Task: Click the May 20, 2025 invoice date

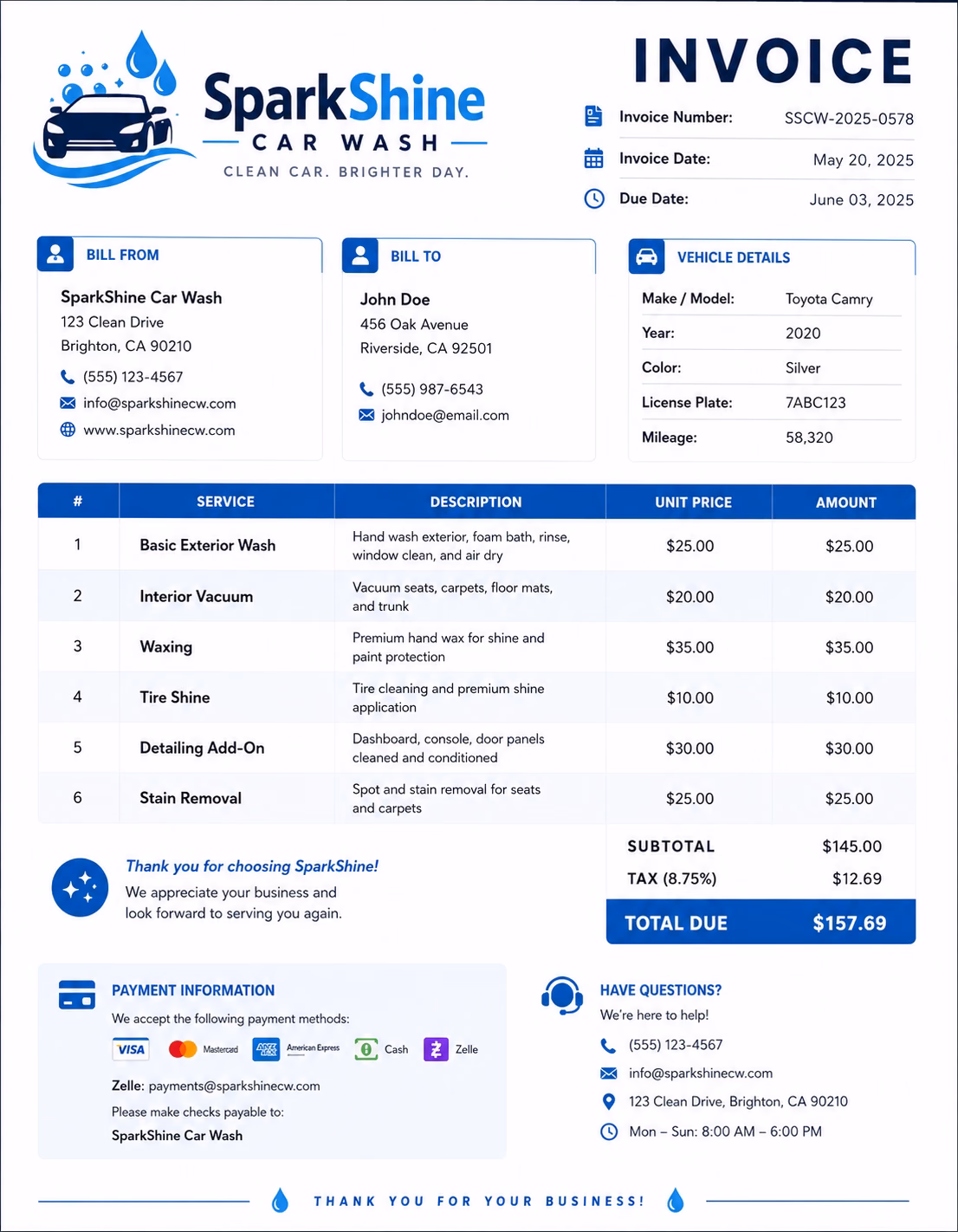Action: pos(864,159)
